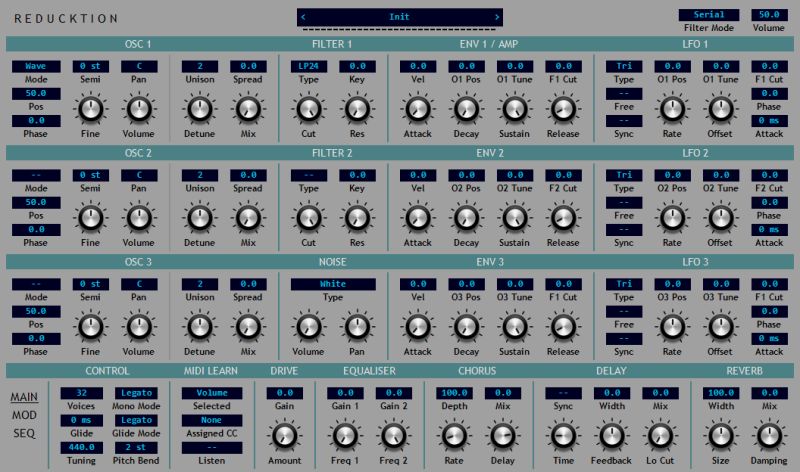This screenshot has height=472, width=800.
Task: Open the Filter 2 Type selector
Action: point(309,175)
